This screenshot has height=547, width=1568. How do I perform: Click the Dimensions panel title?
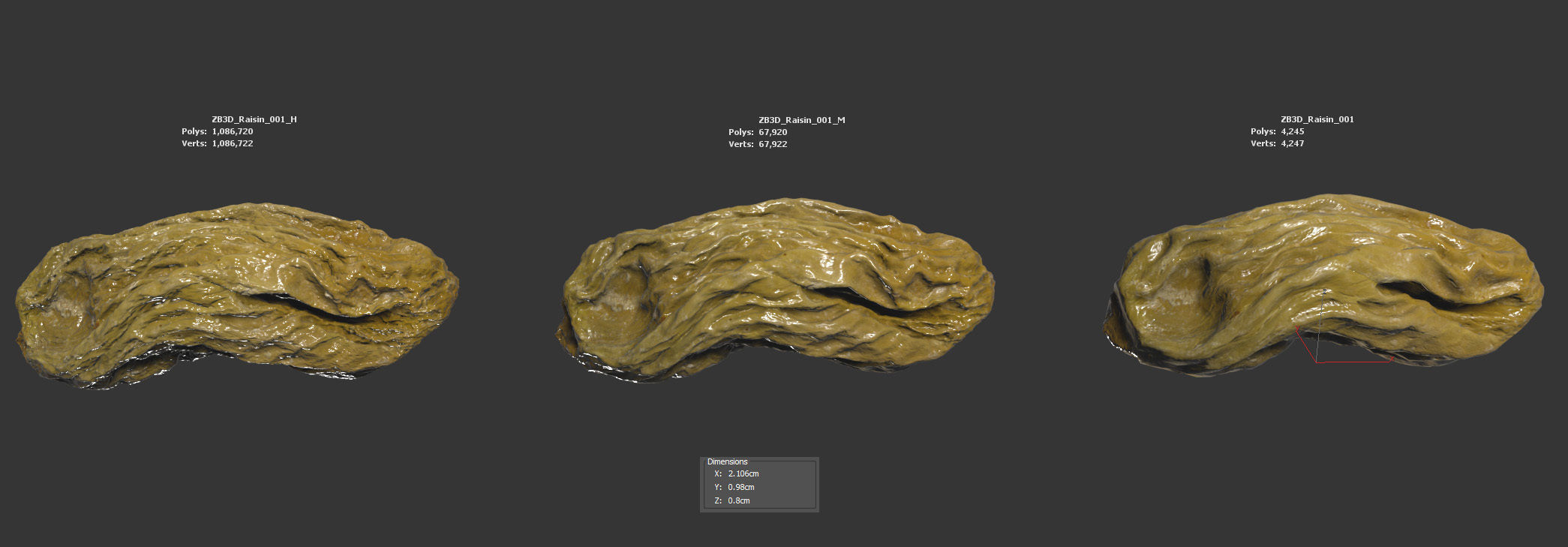727,461
